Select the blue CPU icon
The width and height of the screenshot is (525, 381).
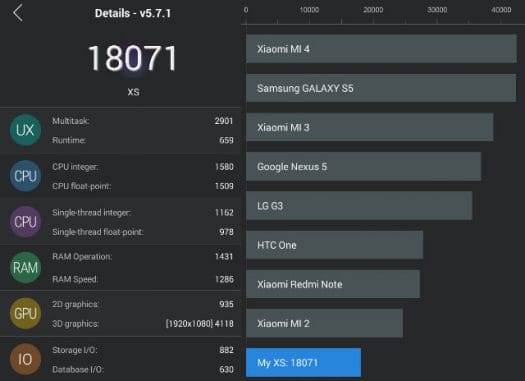click(25, 176)
